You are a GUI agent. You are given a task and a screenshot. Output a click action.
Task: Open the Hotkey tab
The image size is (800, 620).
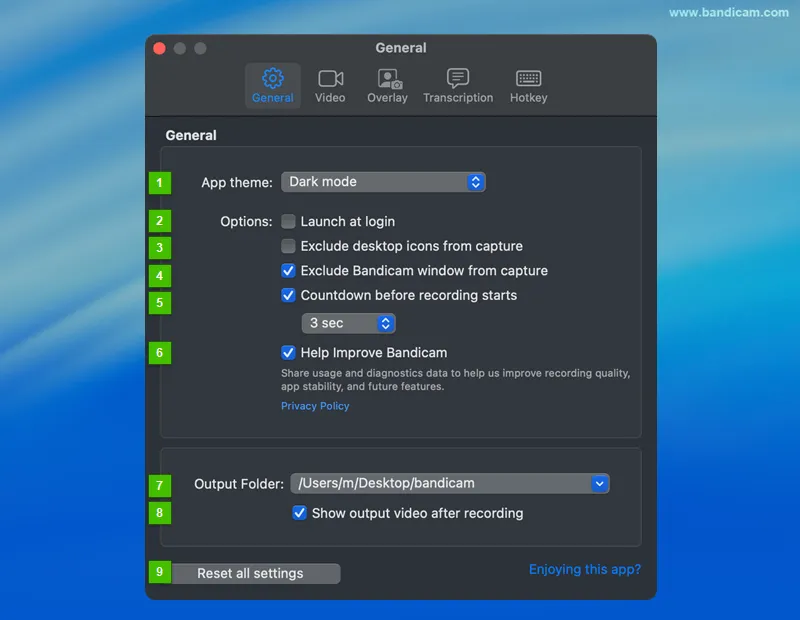[x=529, y=86]
